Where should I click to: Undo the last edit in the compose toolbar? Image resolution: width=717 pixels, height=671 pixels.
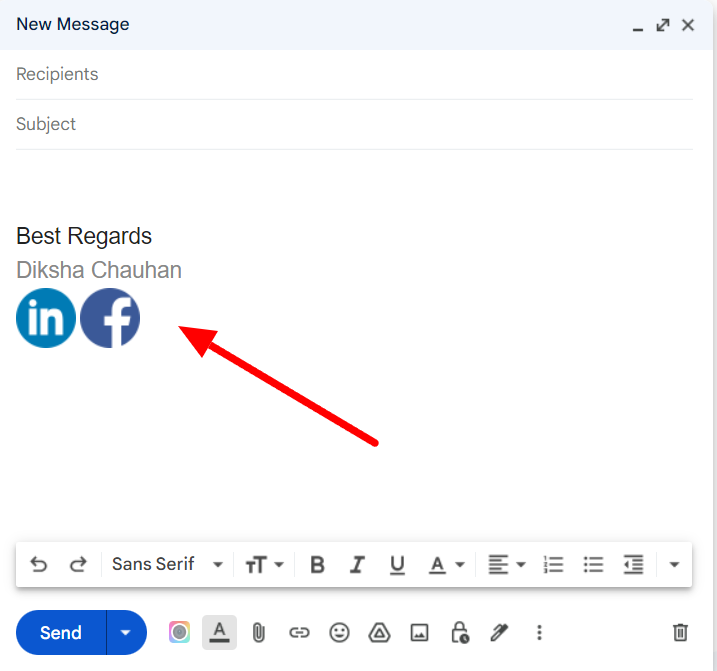pos(39,564)
